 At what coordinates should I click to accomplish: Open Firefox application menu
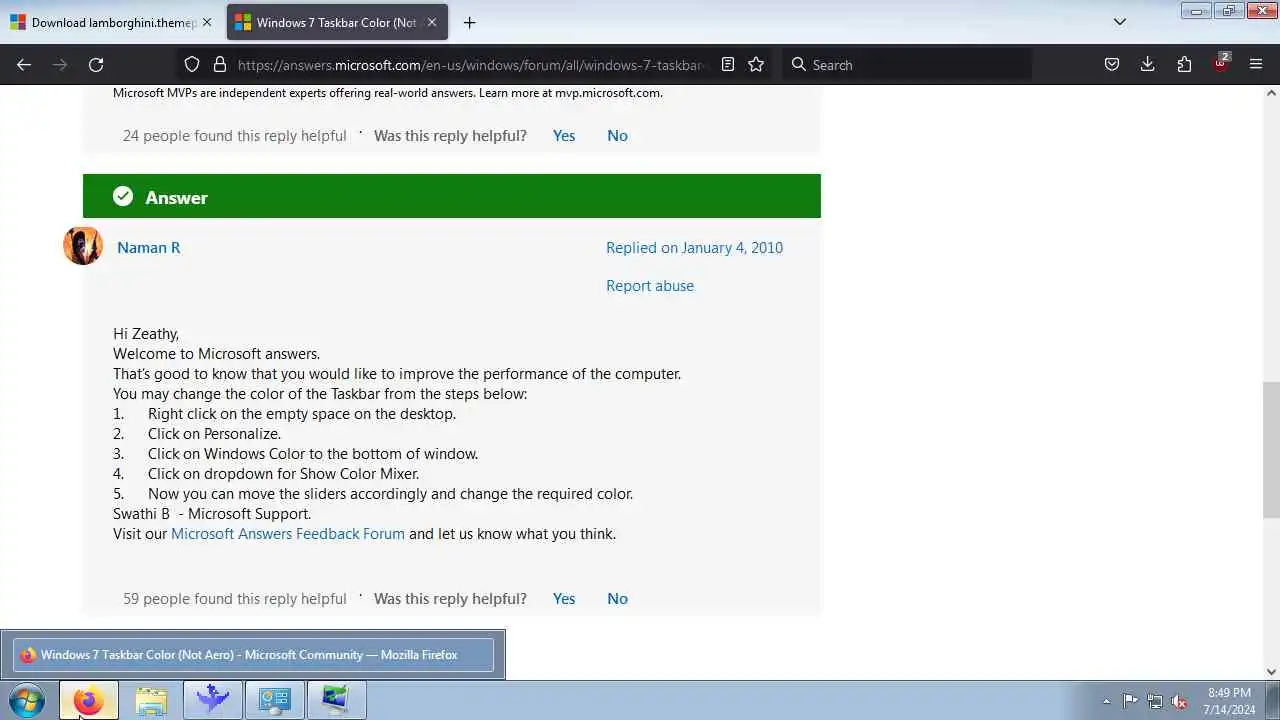point(1256,64)
